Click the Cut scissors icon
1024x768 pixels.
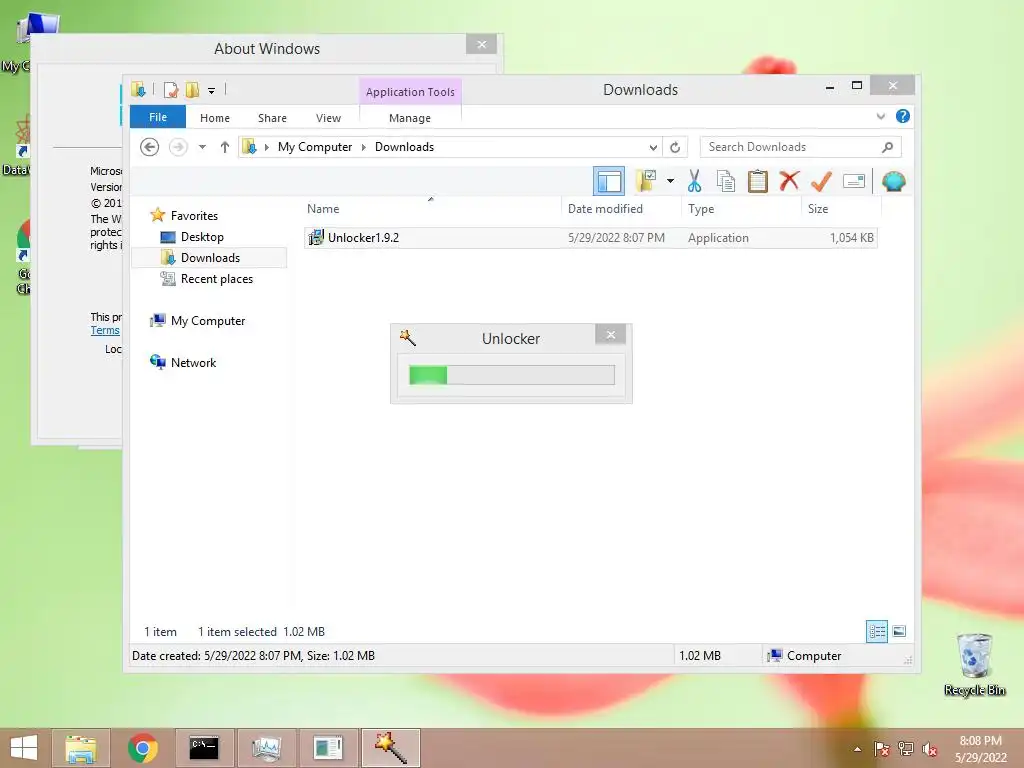tap(694, 181)
